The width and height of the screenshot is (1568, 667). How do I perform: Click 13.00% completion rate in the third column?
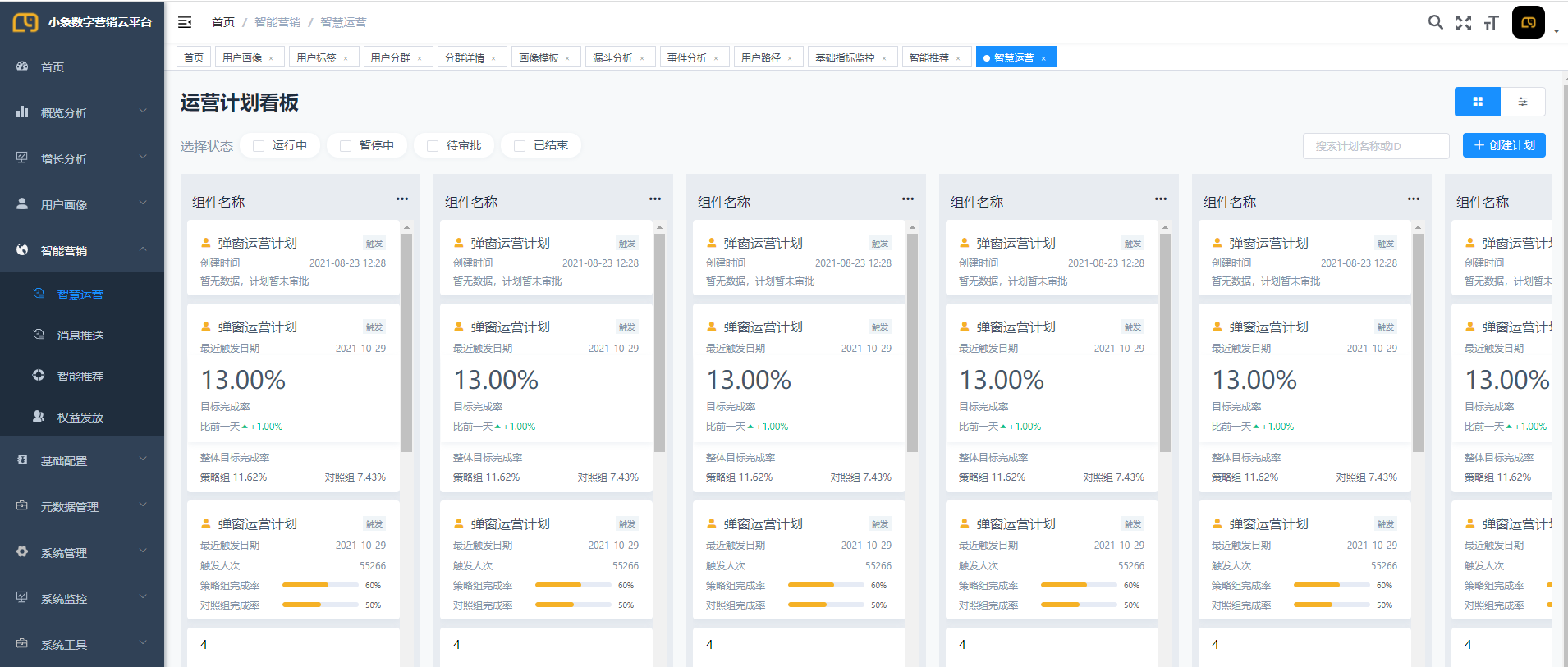point(749,380)
